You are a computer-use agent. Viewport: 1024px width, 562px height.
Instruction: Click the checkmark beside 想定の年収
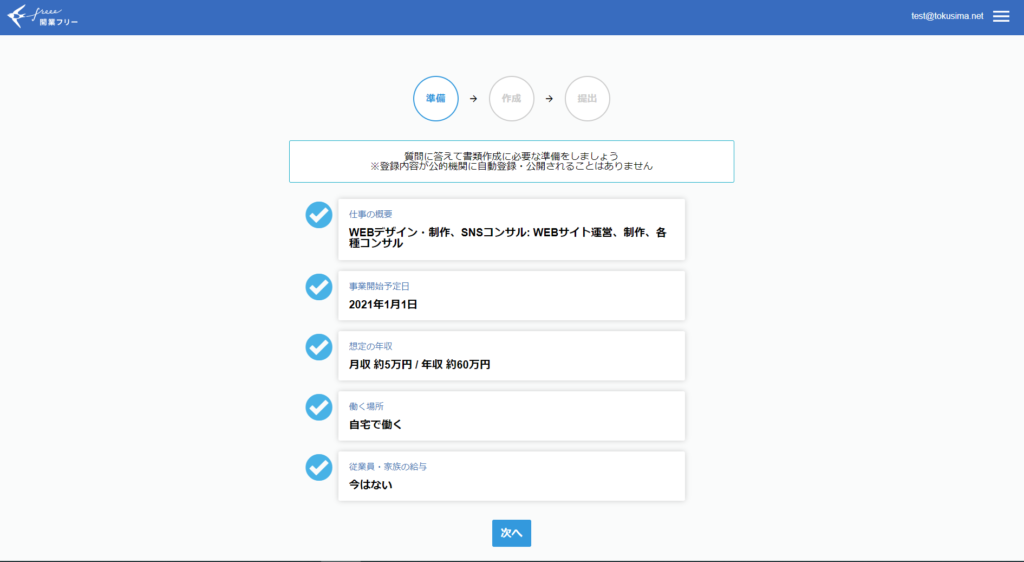tap(318, 347)
